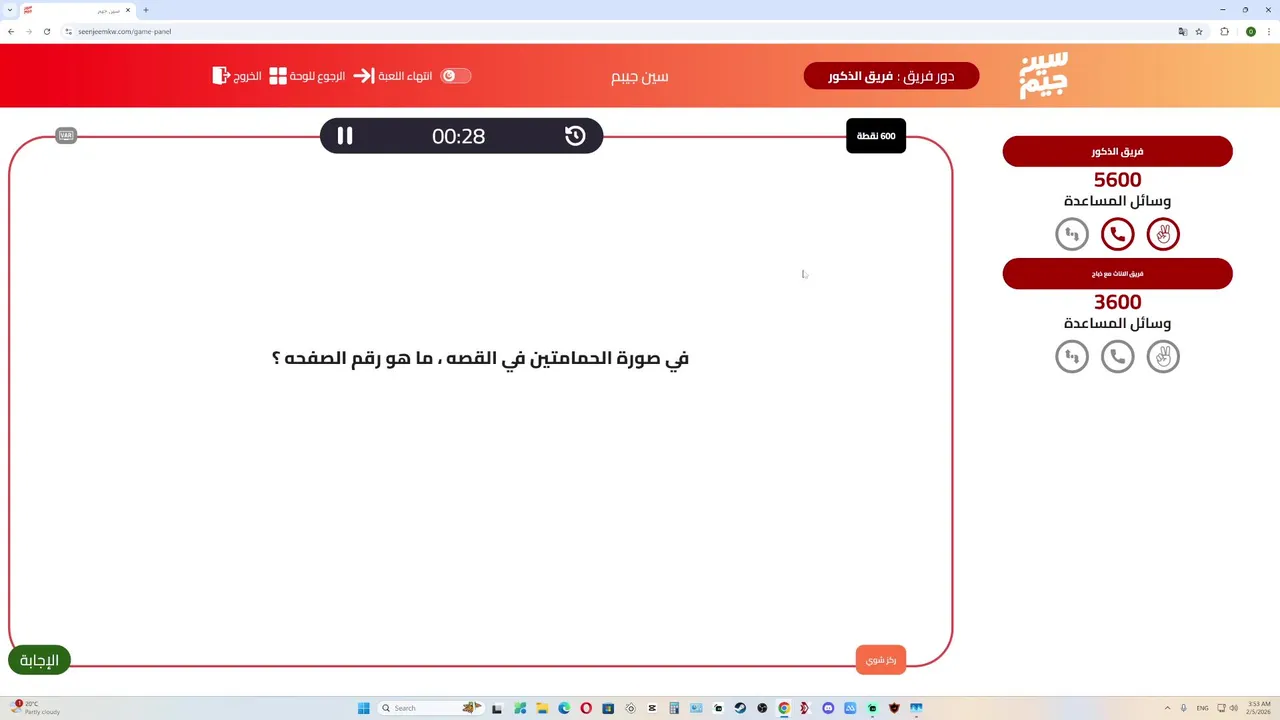1280x720 pixels.
Task: Click the taskbar Search box
Action: click(x=430, y=708)
